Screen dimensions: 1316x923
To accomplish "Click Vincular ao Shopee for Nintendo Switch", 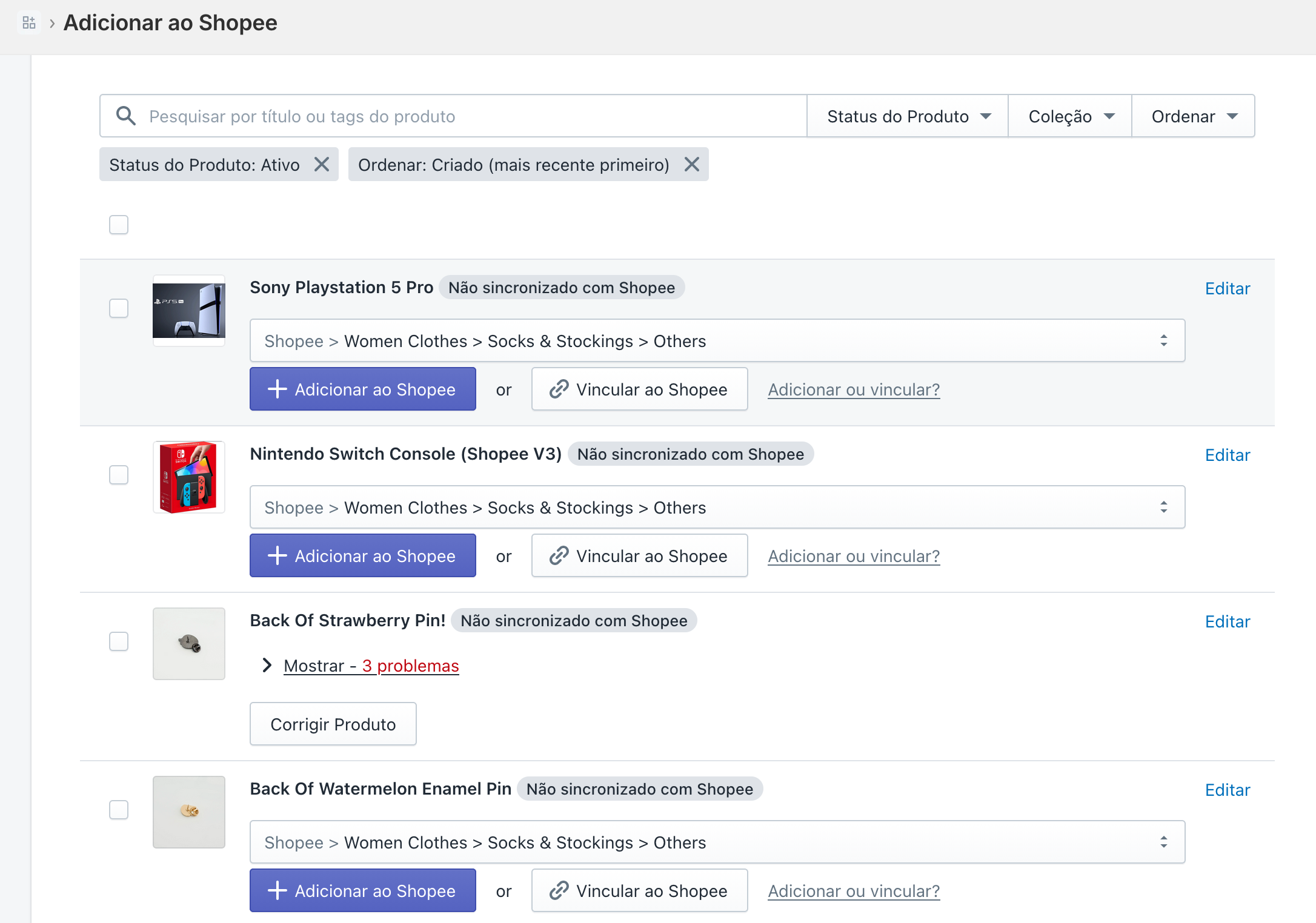I will click(x=639, y=556).
